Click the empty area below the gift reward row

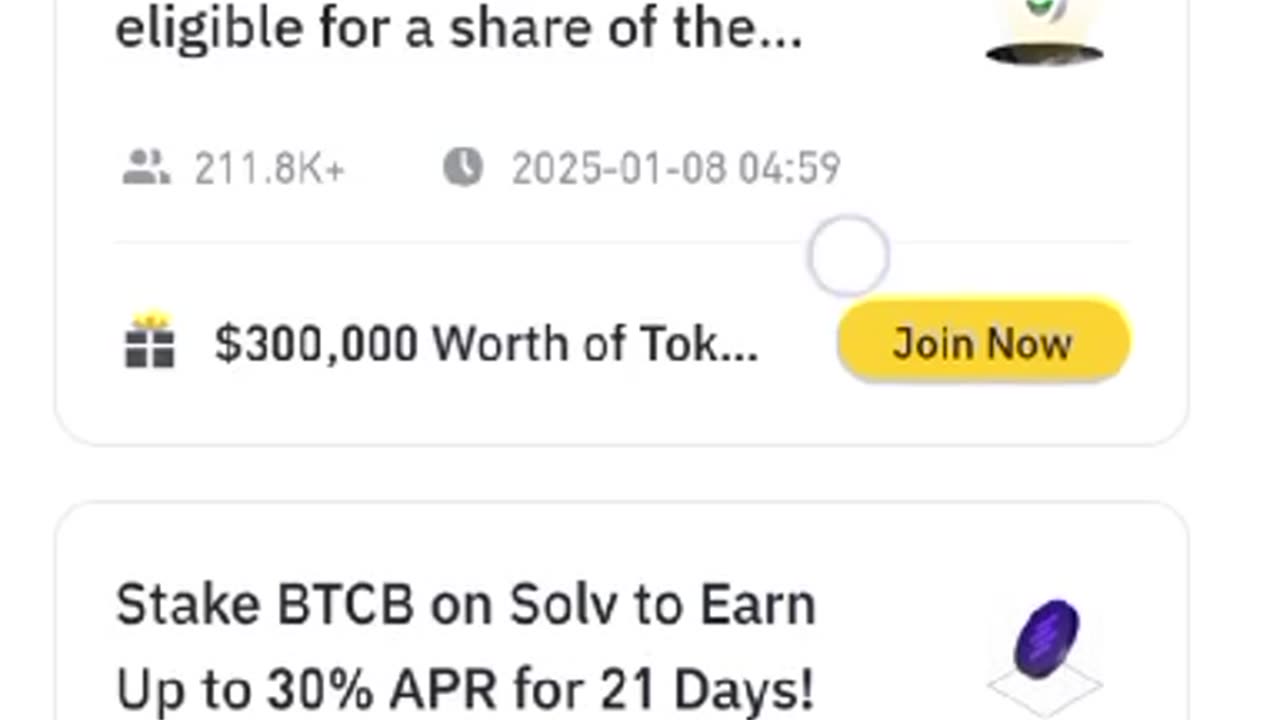(x=620, y=412)
